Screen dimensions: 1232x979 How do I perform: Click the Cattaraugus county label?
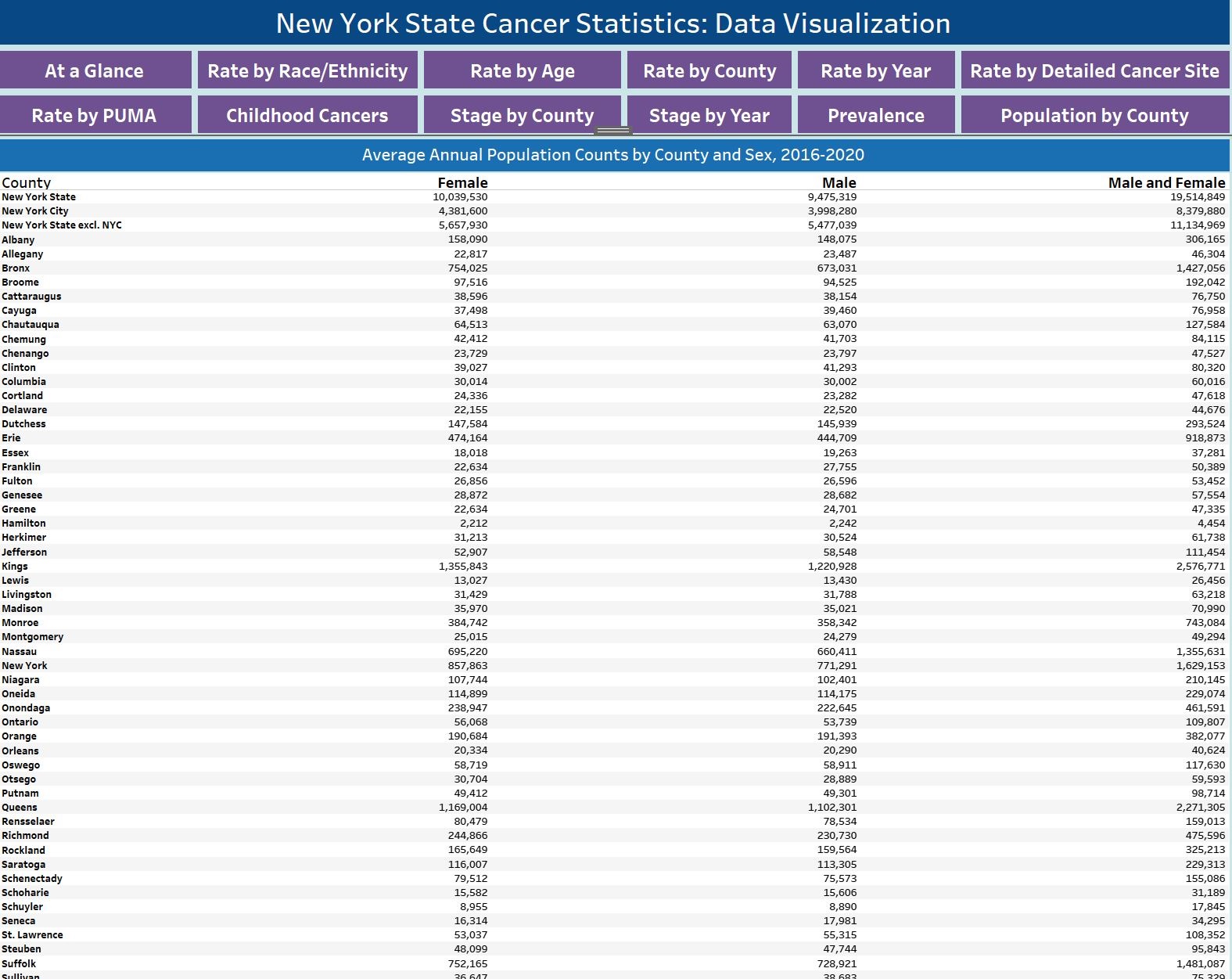31,296
